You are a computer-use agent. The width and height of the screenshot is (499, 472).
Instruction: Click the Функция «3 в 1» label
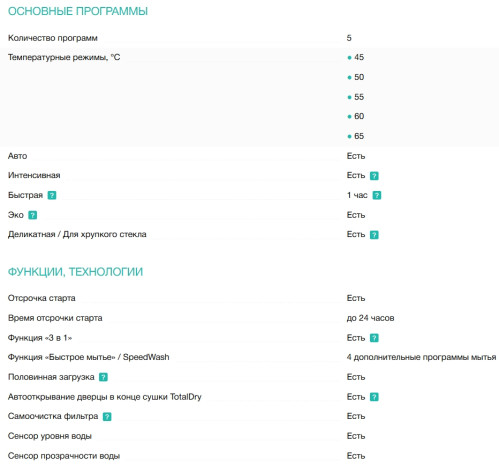tap(40, 338)
